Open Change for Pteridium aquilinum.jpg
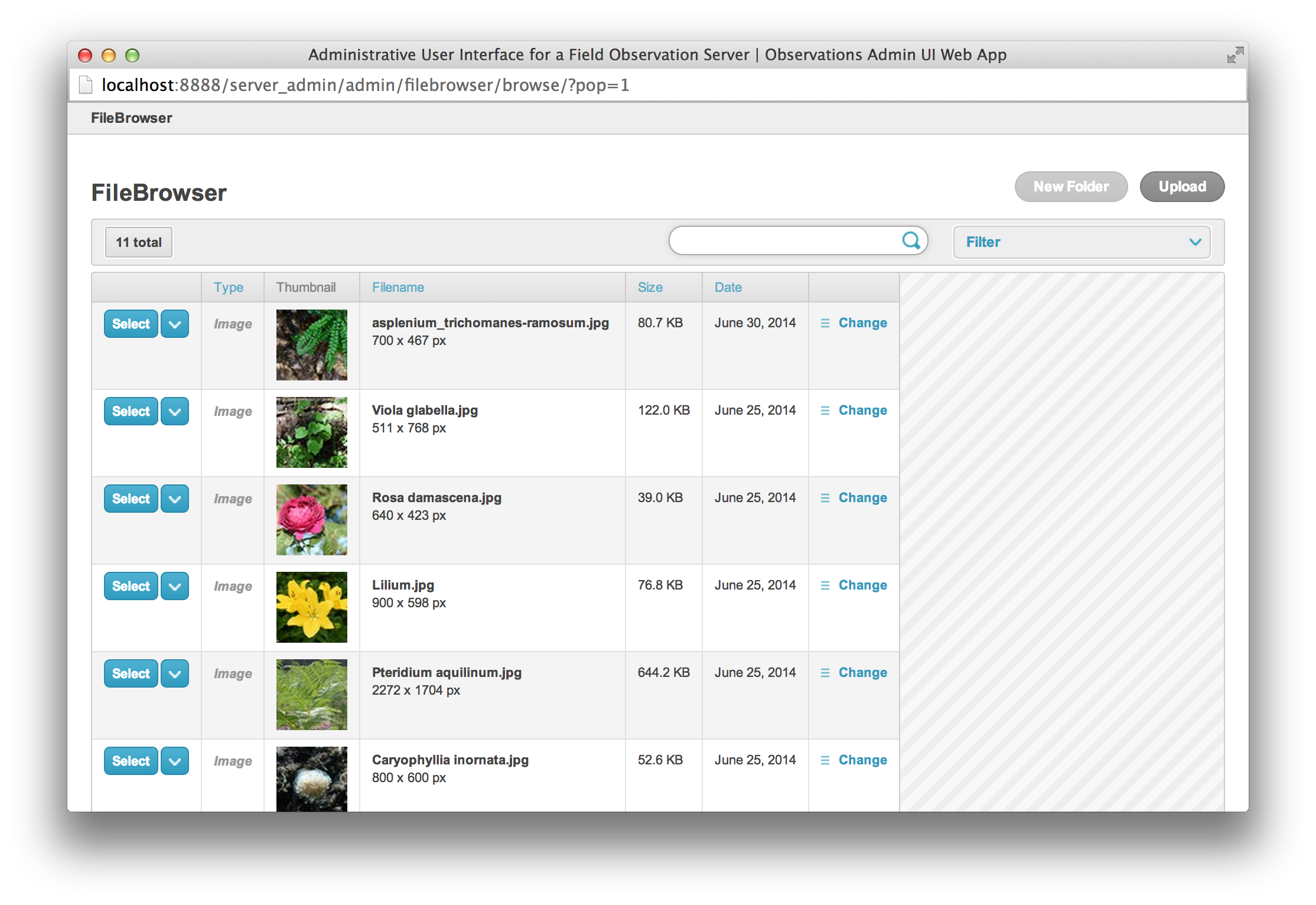This screenshot has height=905, width=1316. point(862,673)
